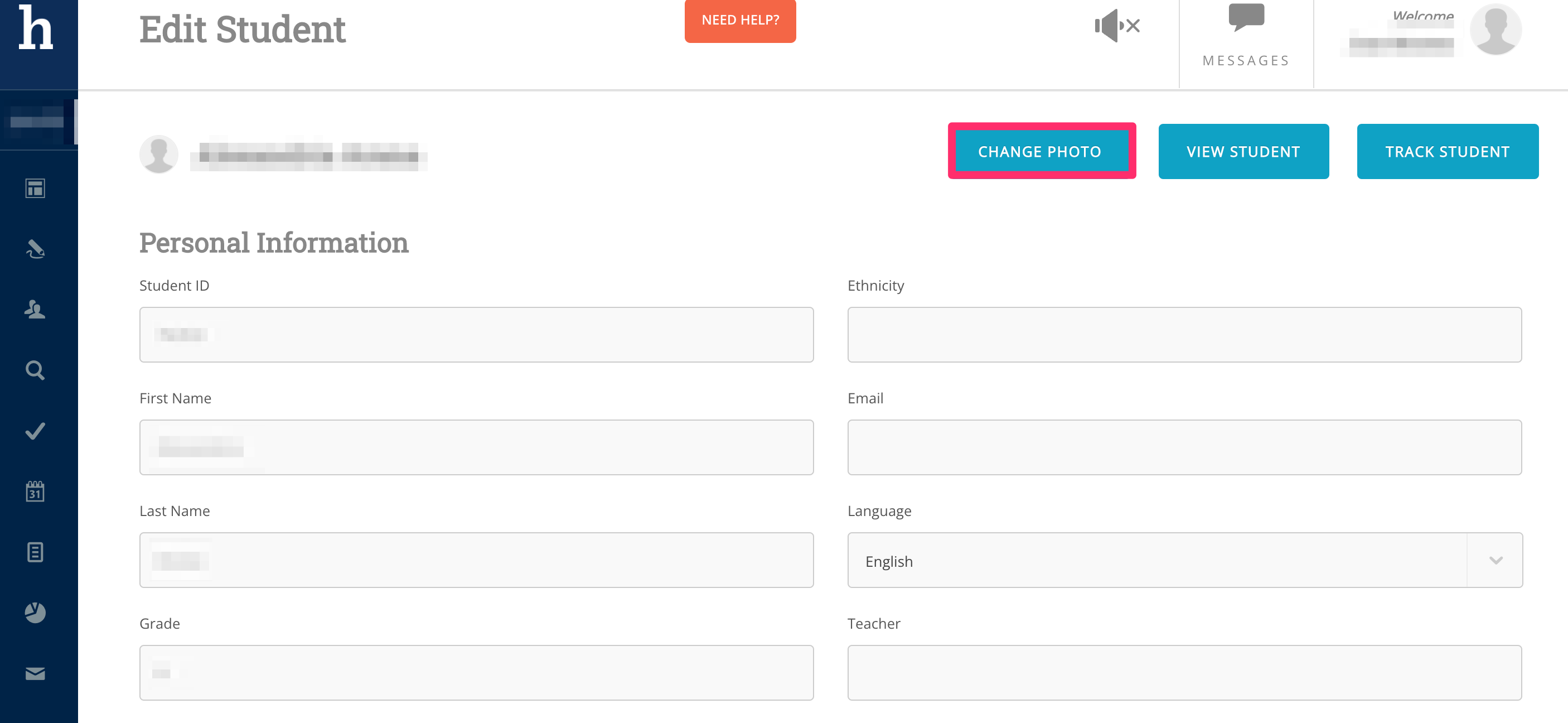Click the View Student button
This screenshot has width=1568, height=723.
1243,152
